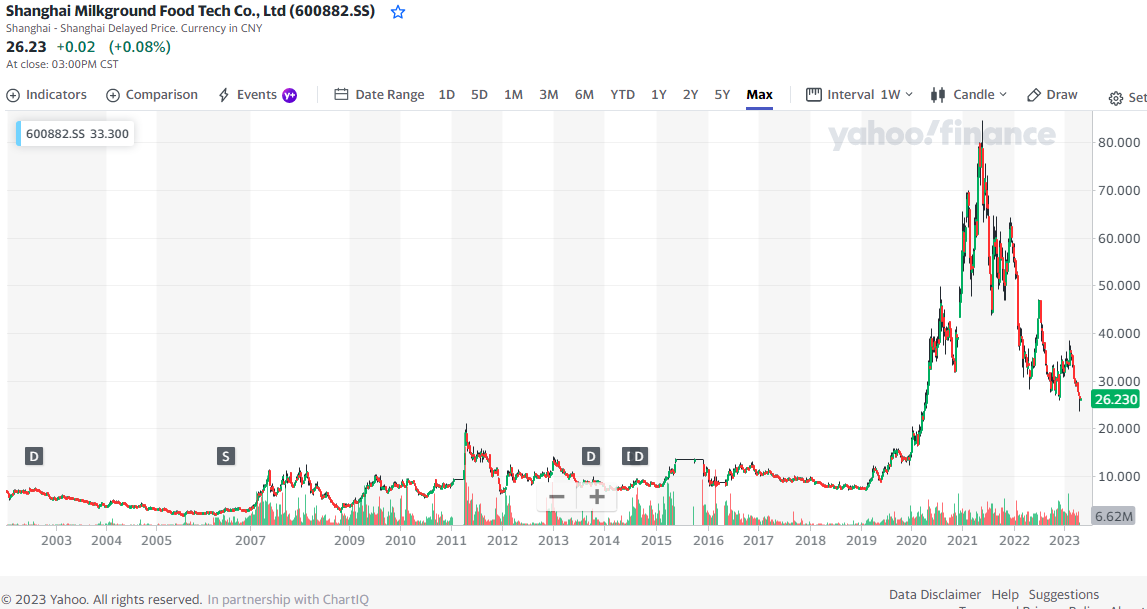1147x609 pixels.
Task: Click the S split marker near 2007
Action: pos(226,457)
